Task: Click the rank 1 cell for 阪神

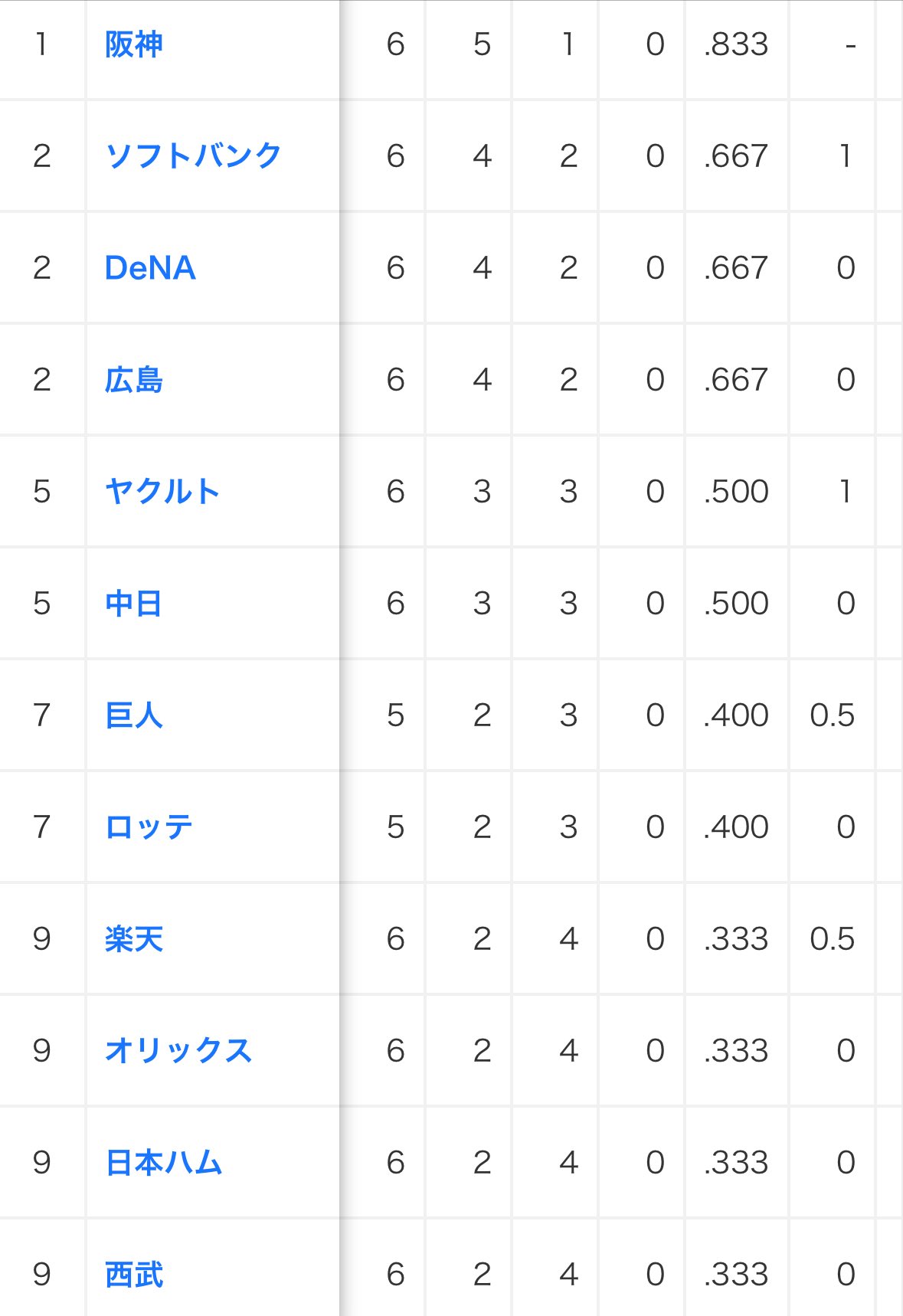Action: coord(42,44)
